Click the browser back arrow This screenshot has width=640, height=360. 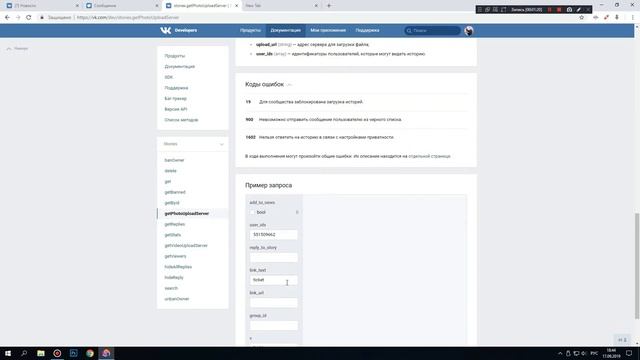tap(7, 18)
